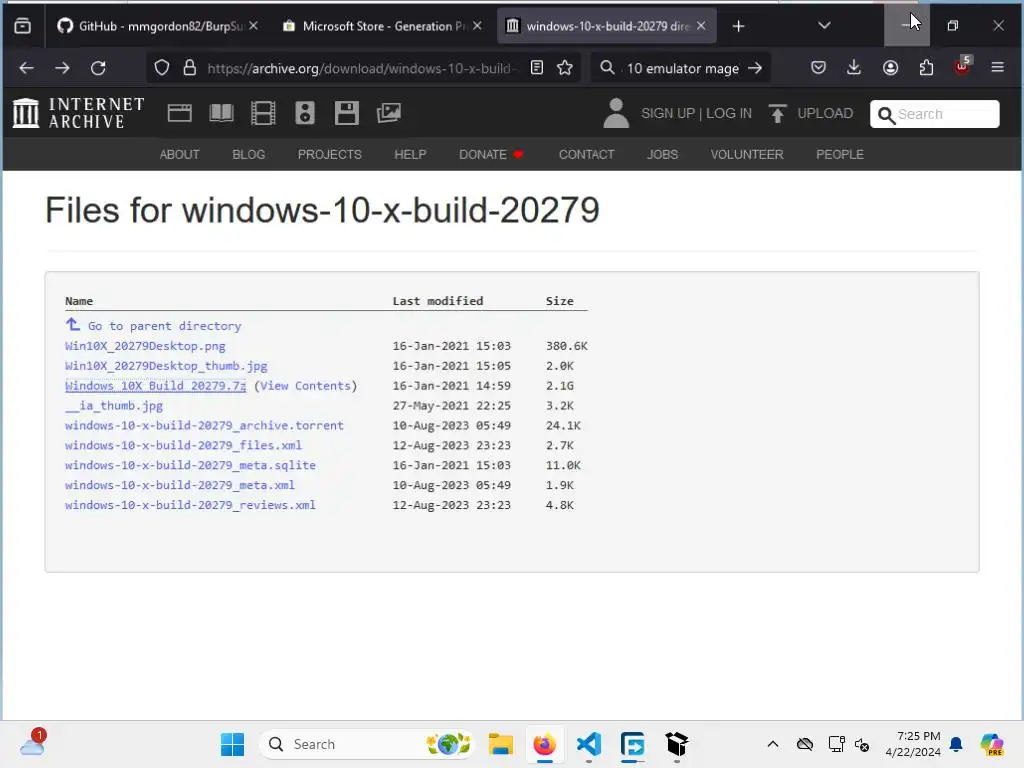This screenshot has width=1024, height=768.
Task: Open windows-10-x-build-20279_meta.sqlite link
Action: tap(190, 466)
